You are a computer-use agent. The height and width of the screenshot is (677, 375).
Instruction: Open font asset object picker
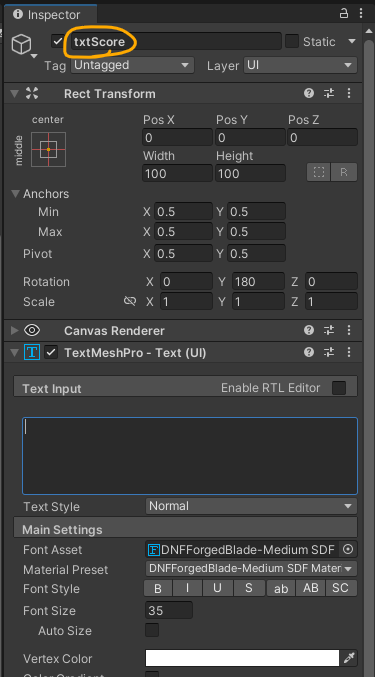click(348, 549)
